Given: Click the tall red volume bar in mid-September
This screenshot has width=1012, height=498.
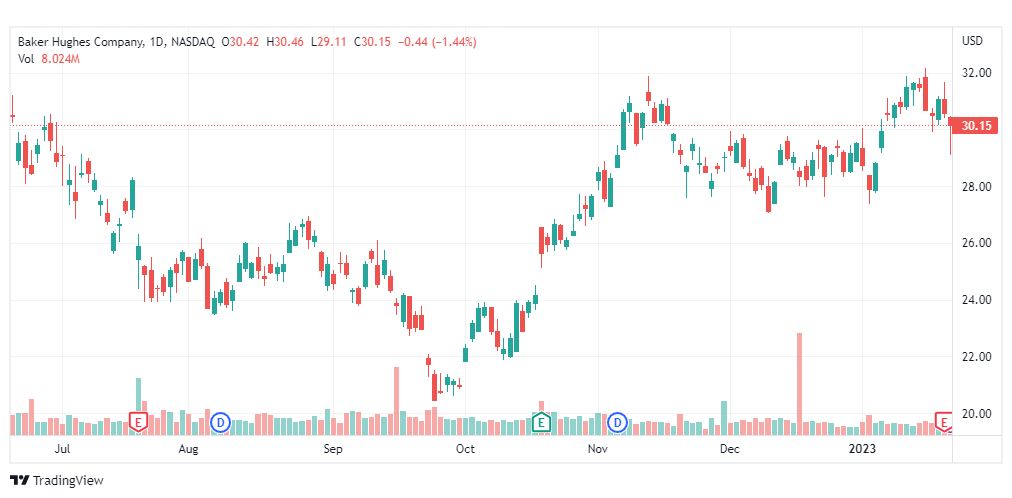Looking at the screenshot, I should tap(396, 401).
